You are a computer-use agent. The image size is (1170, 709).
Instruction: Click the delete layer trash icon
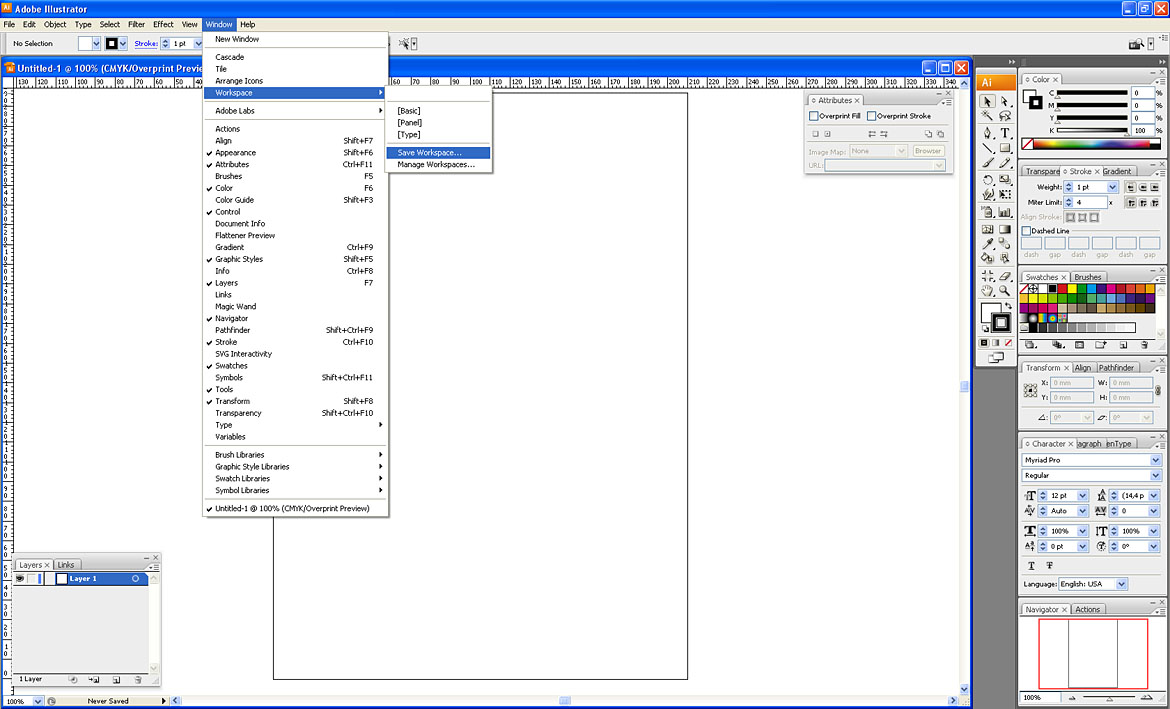pyautogui.click(x=138, y=680)
